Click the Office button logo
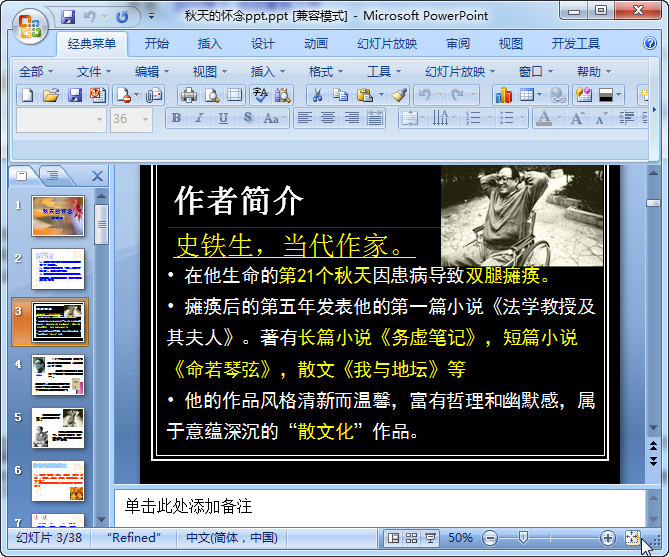The image size is (669, 557). click(29, 26)
